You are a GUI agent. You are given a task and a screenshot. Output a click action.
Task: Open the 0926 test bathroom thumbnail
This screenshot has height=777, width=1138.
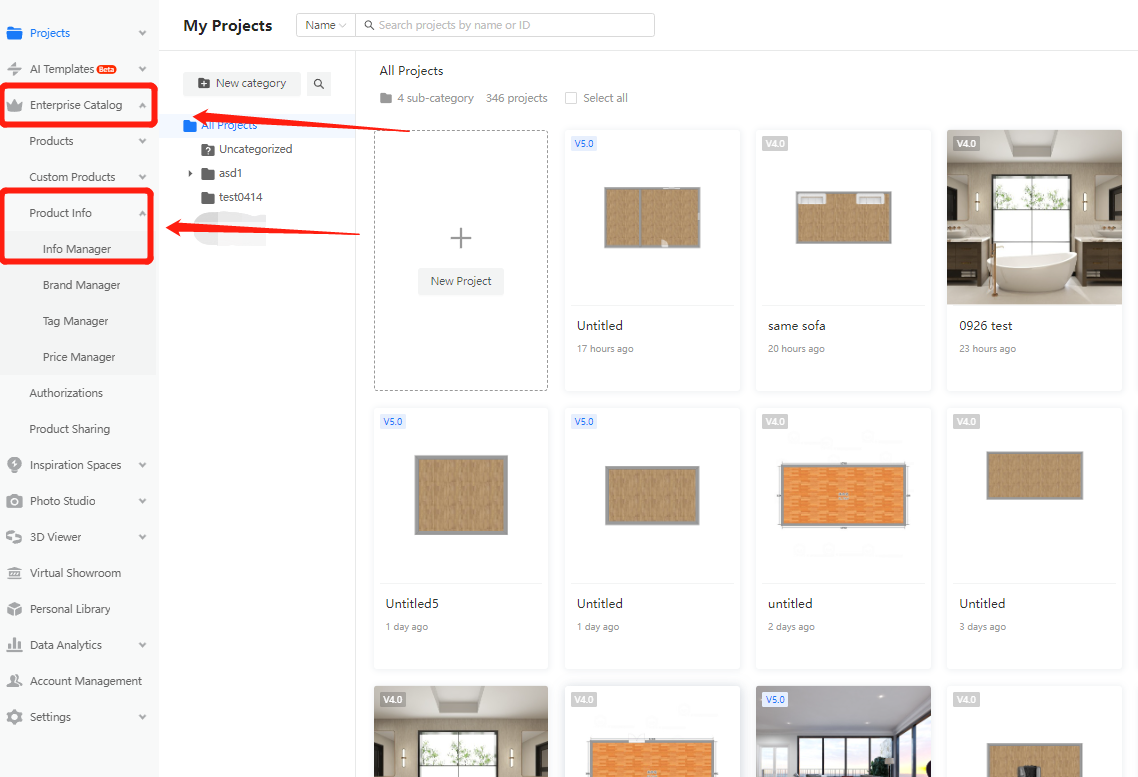(x=1034, y=217)
